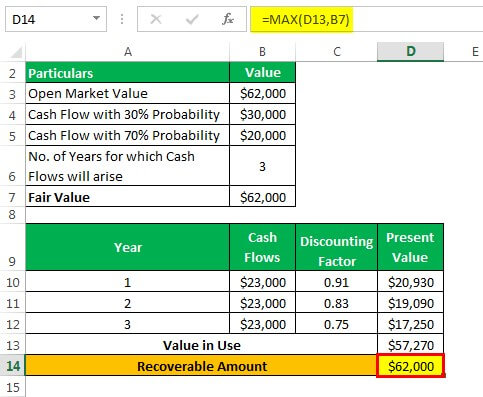Viewport: 483px width, 397px height.
Task: Click present value $20,930
Action: (x=410, y=282)
